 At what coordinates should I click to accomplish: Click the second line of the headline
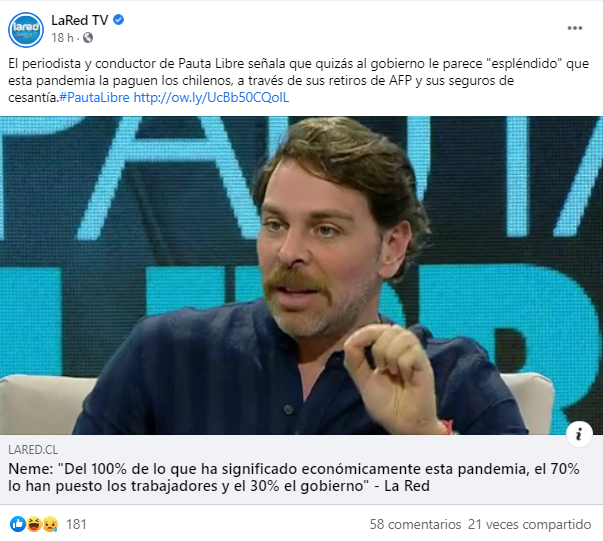[219, 486]
